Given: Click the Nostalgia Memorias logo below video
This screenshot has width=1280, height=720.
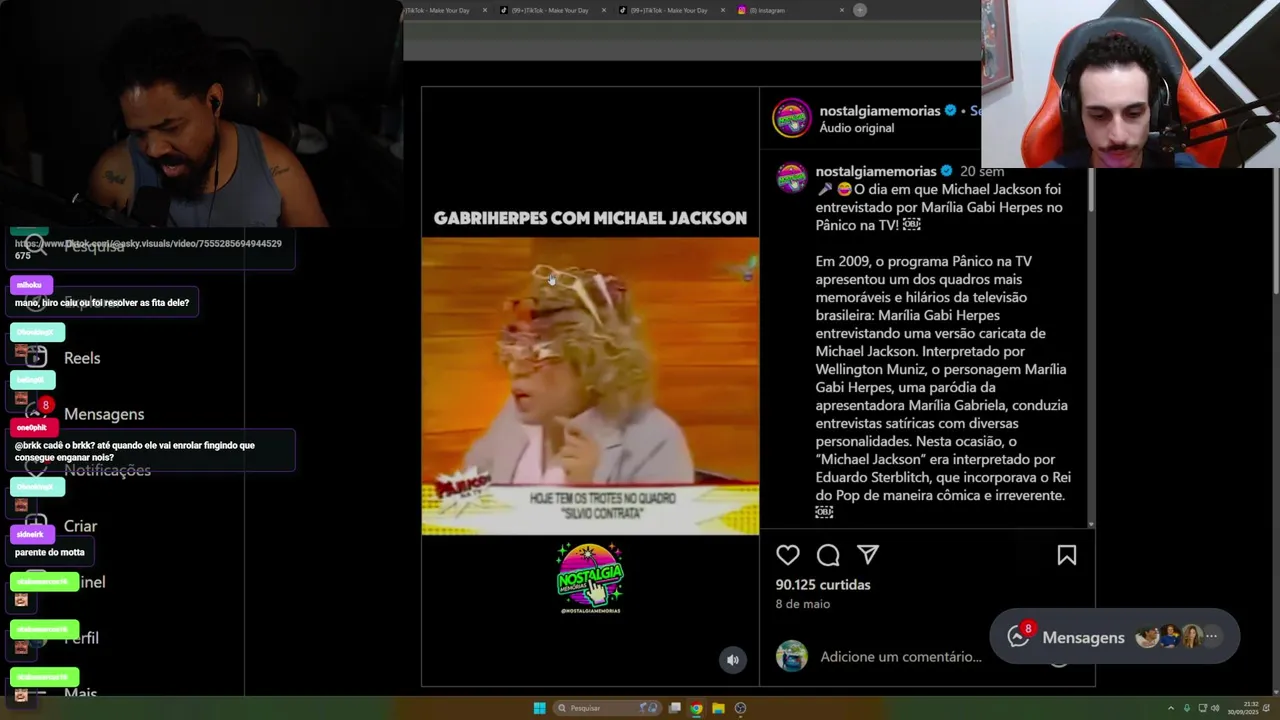Looking at the screenshot, I should [590, 577].
